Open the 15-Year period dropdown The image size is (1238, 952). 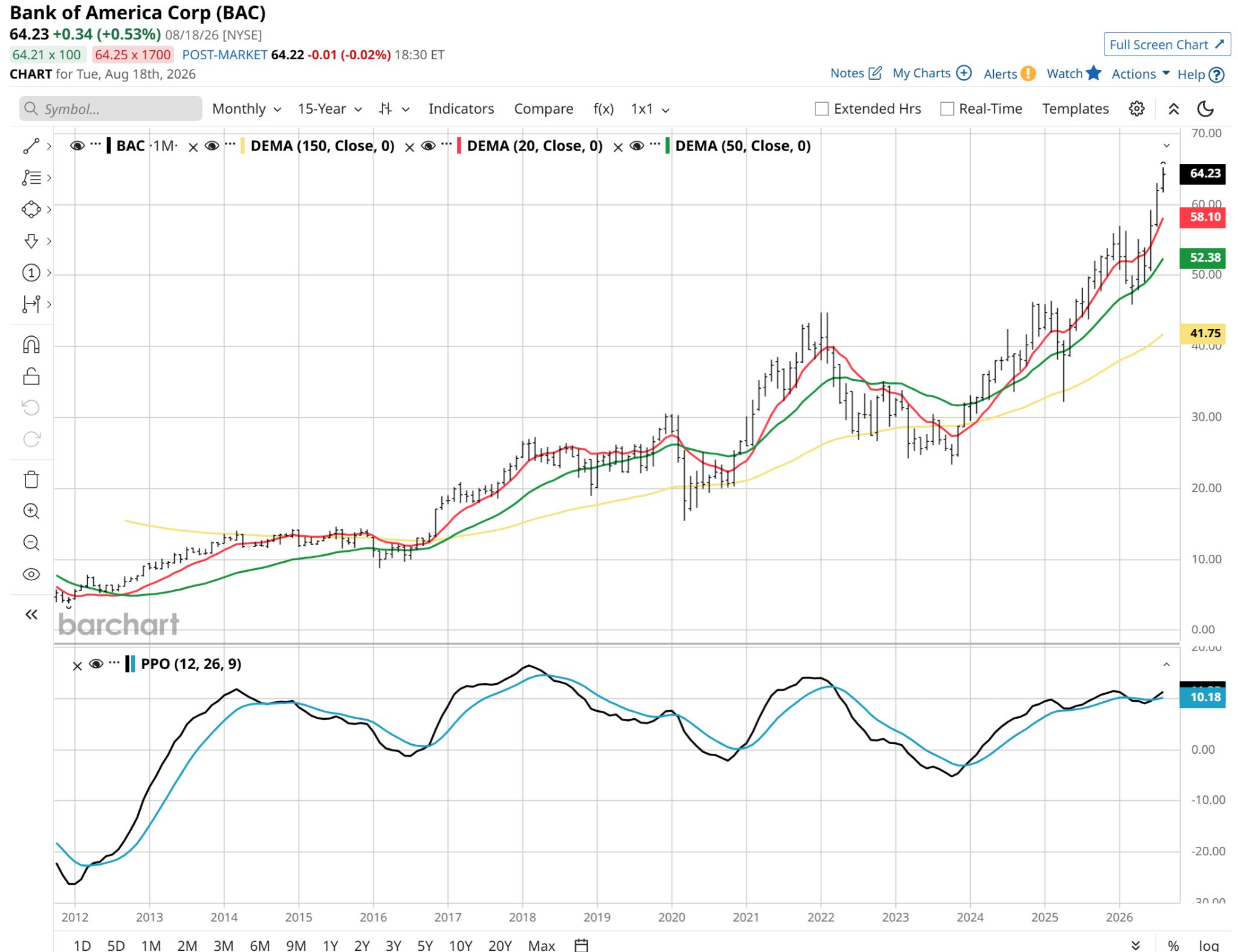click(x=329, y=109)
